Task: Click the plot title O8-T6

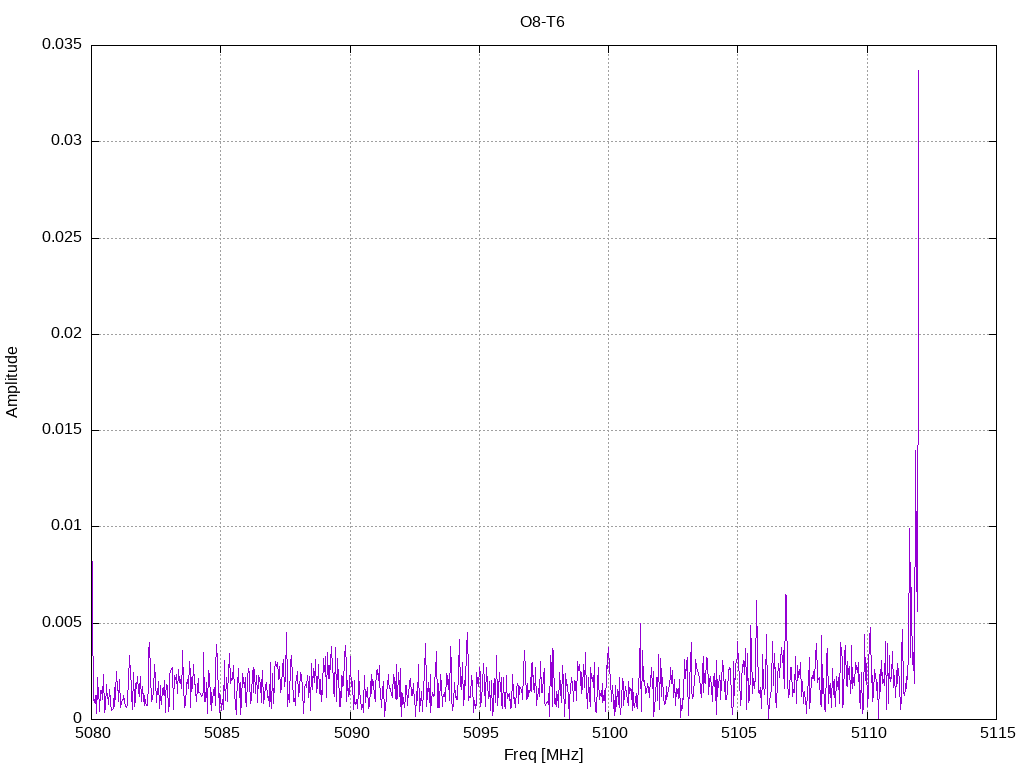Action: pyautogui.click(x=542, y=22)
